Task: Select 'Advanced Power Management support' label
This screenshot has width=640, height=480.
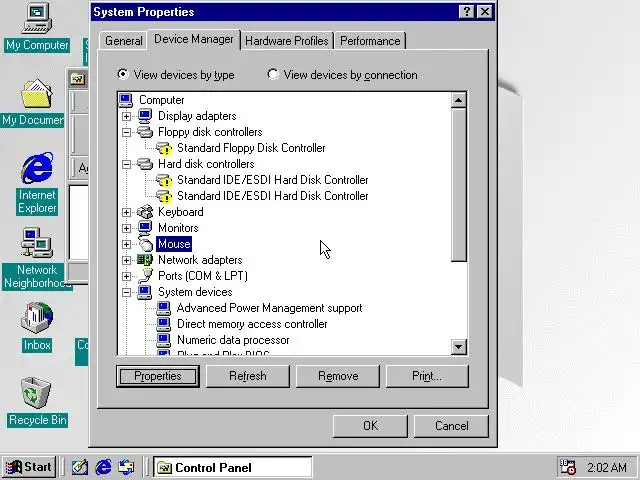Action: click(269, 308)
